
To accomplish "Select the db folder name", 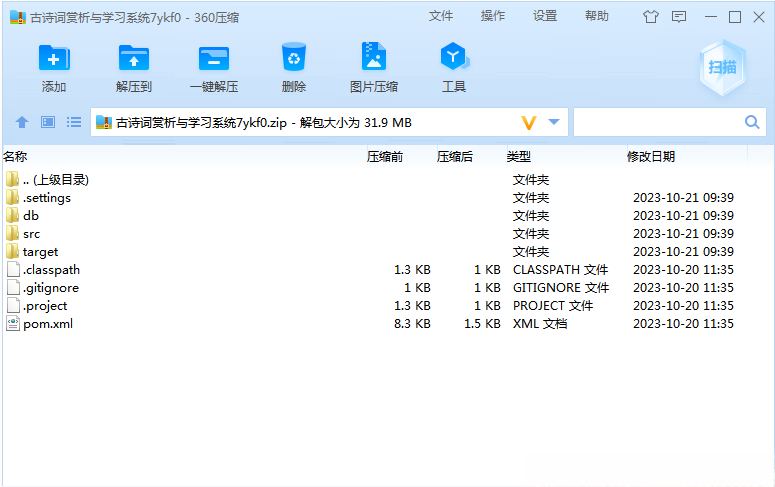I will [x=31, y=216].
